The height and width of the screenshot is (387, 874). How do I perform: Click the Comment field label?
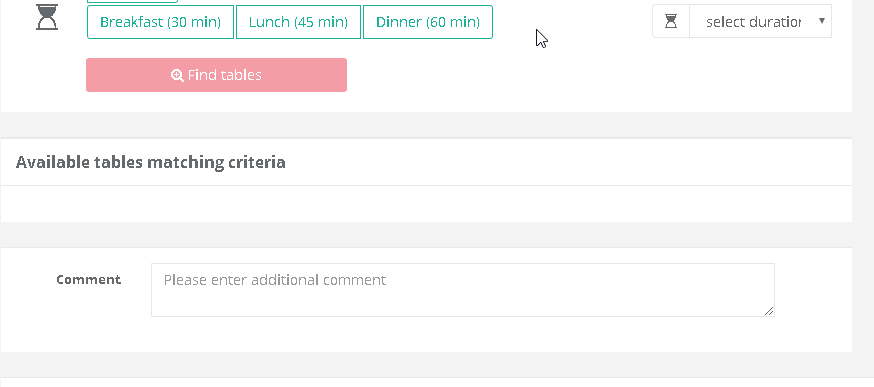(x=89, y=279)
